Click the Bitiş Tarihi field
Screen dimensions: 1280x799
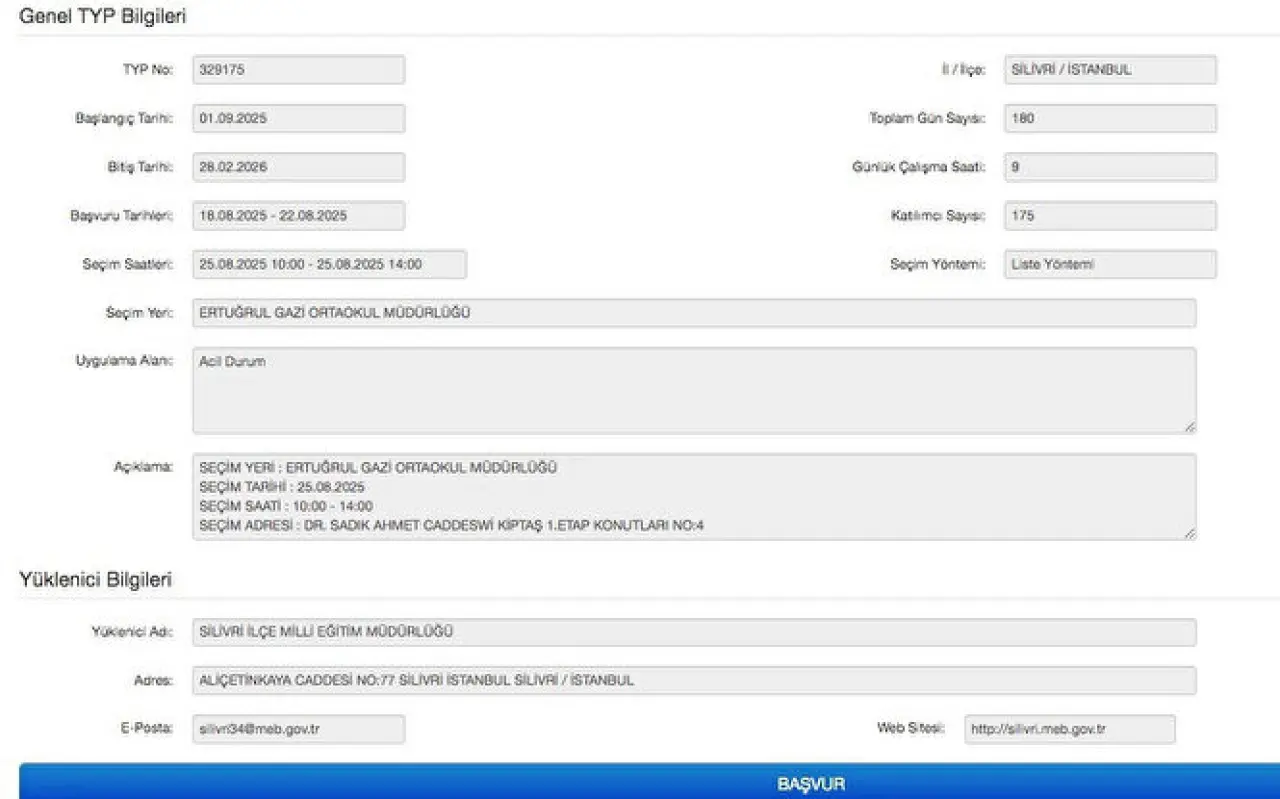[x=298, y=167]
